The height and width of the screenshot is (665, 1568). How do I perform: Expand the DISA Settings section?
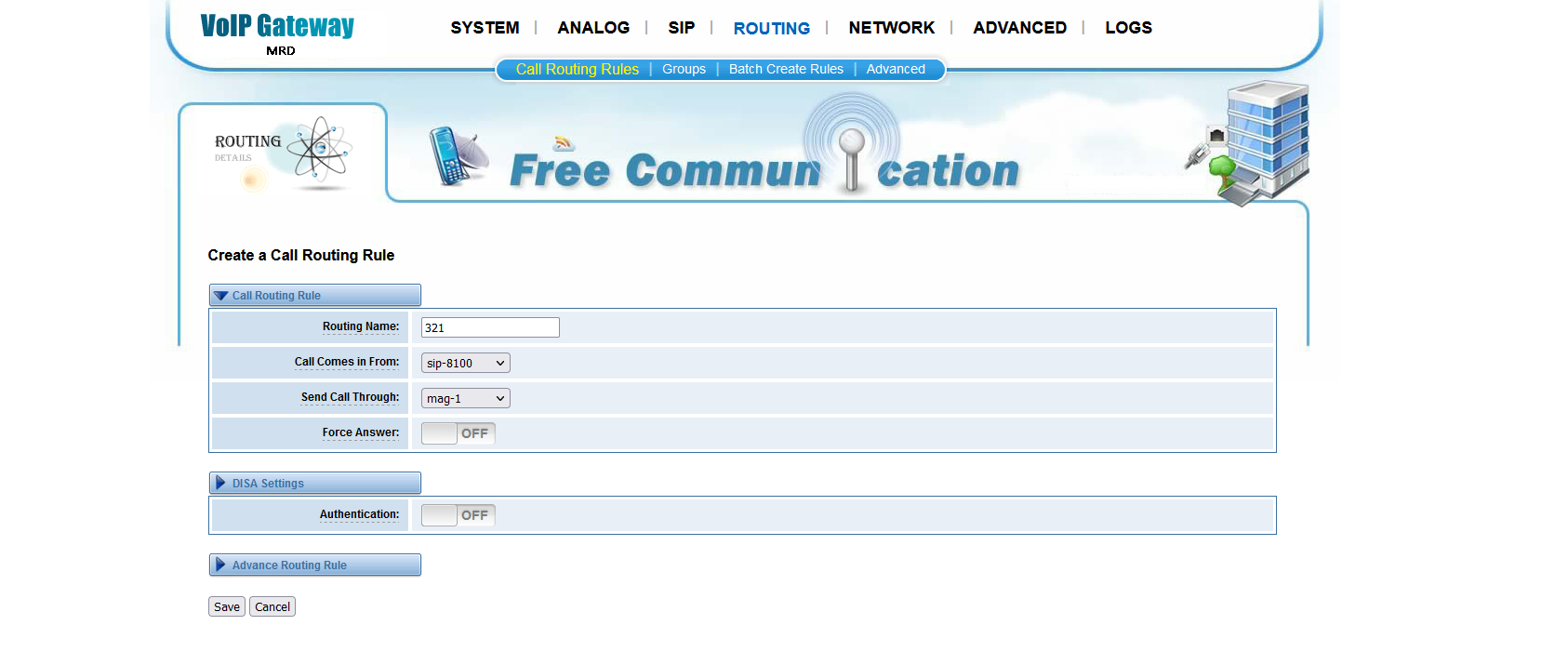[x=314, y=483]
